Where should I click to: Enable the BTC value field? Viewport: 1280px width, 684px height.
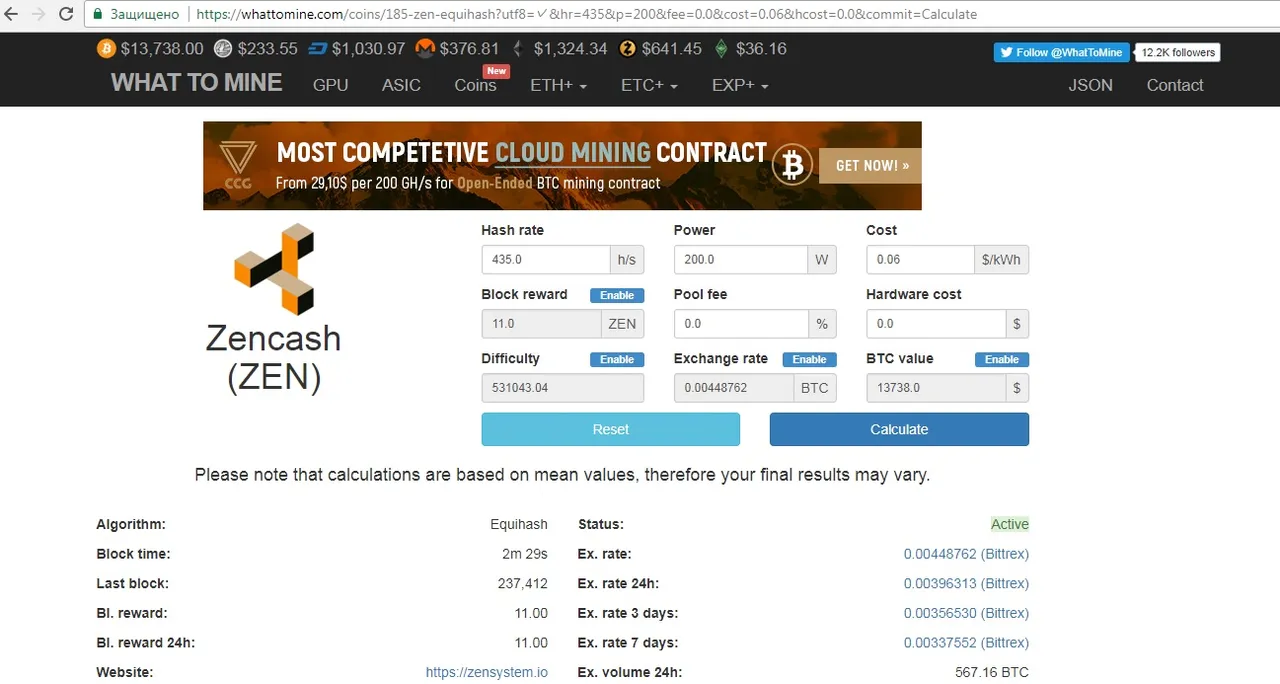(1002, 359)
